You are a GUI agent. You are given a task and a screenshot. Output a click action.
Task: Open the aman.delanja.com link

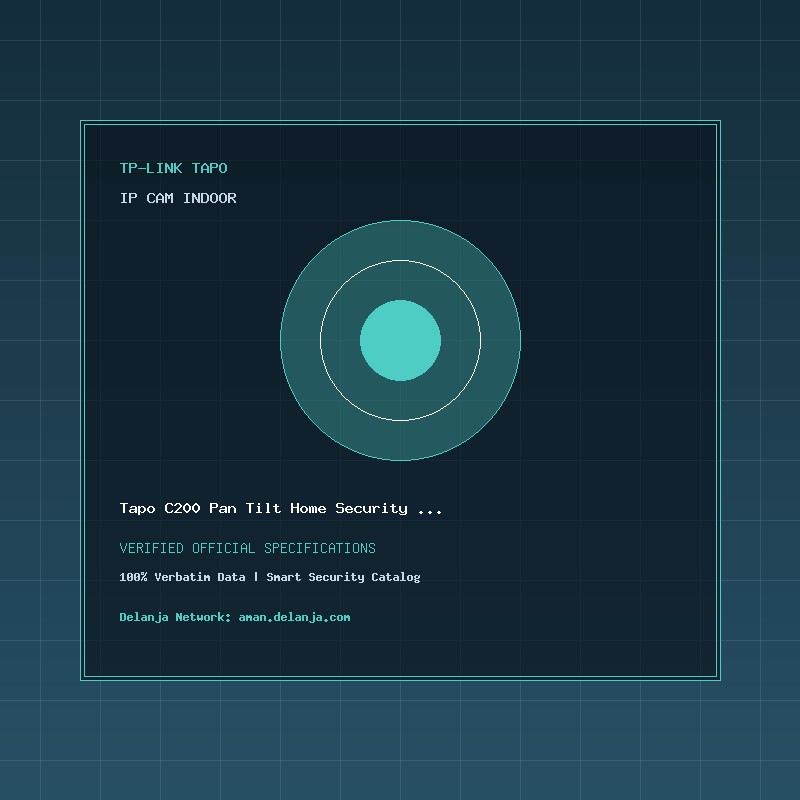click(x=294, y=617)
